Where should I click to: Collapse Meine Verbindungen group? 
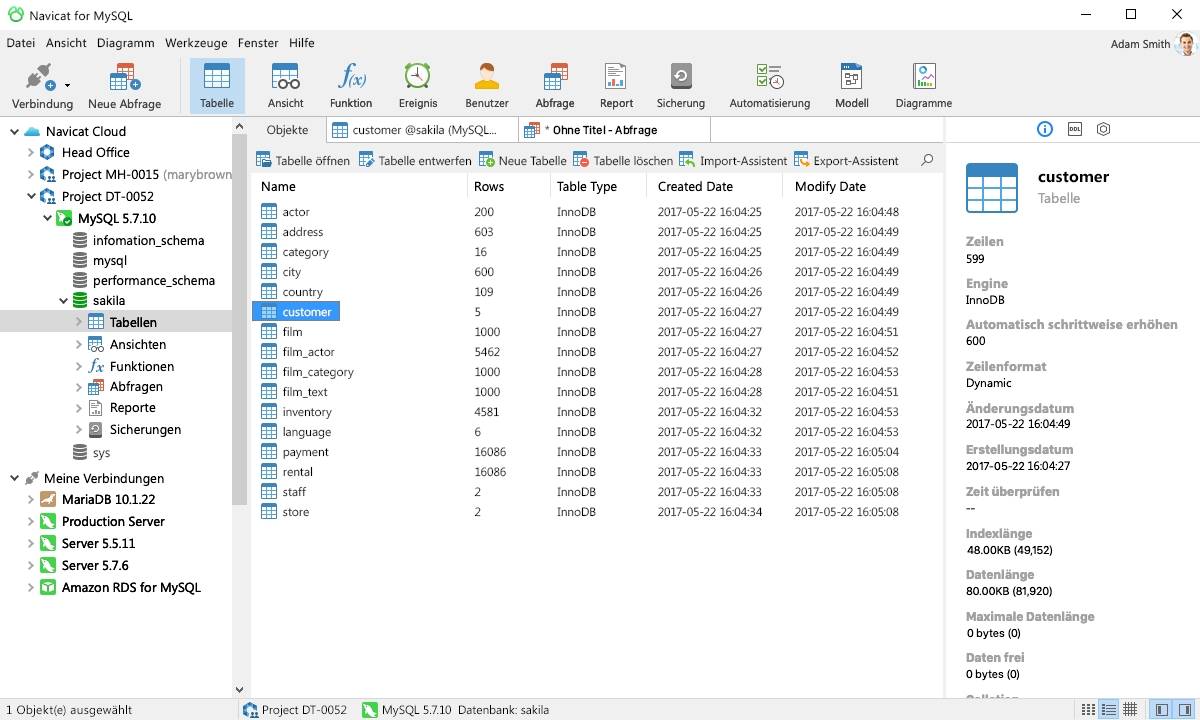15,478
